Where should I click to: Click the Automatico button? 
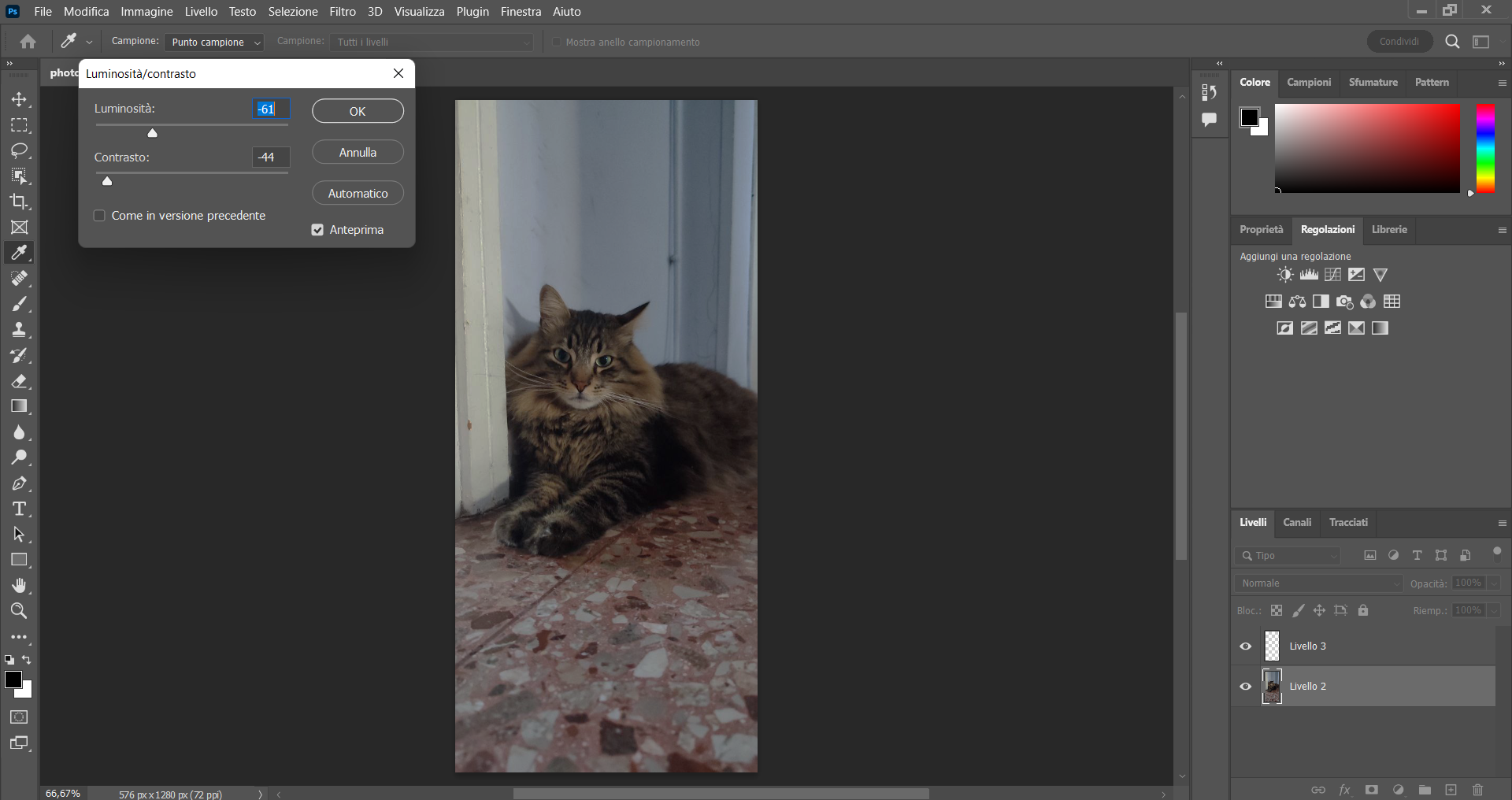(358, 192)
